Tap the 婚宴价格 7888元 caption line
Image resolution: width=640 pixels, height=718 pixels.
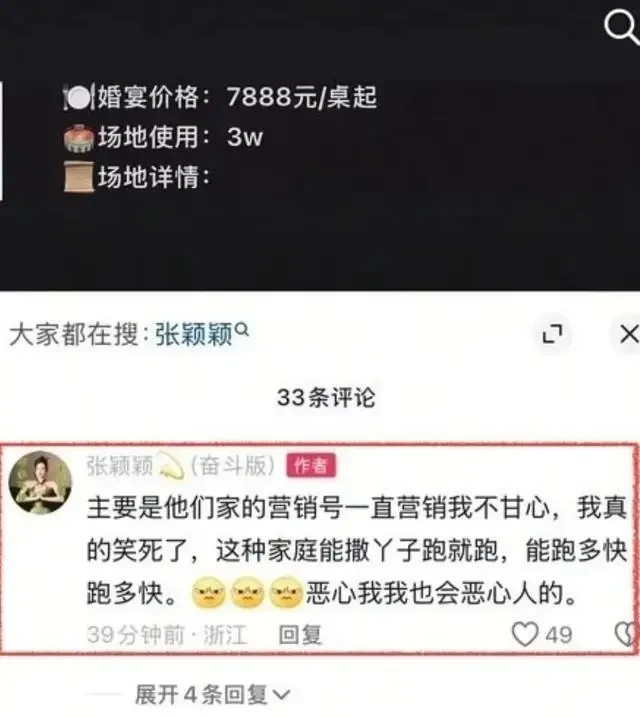tap(221, 97)
